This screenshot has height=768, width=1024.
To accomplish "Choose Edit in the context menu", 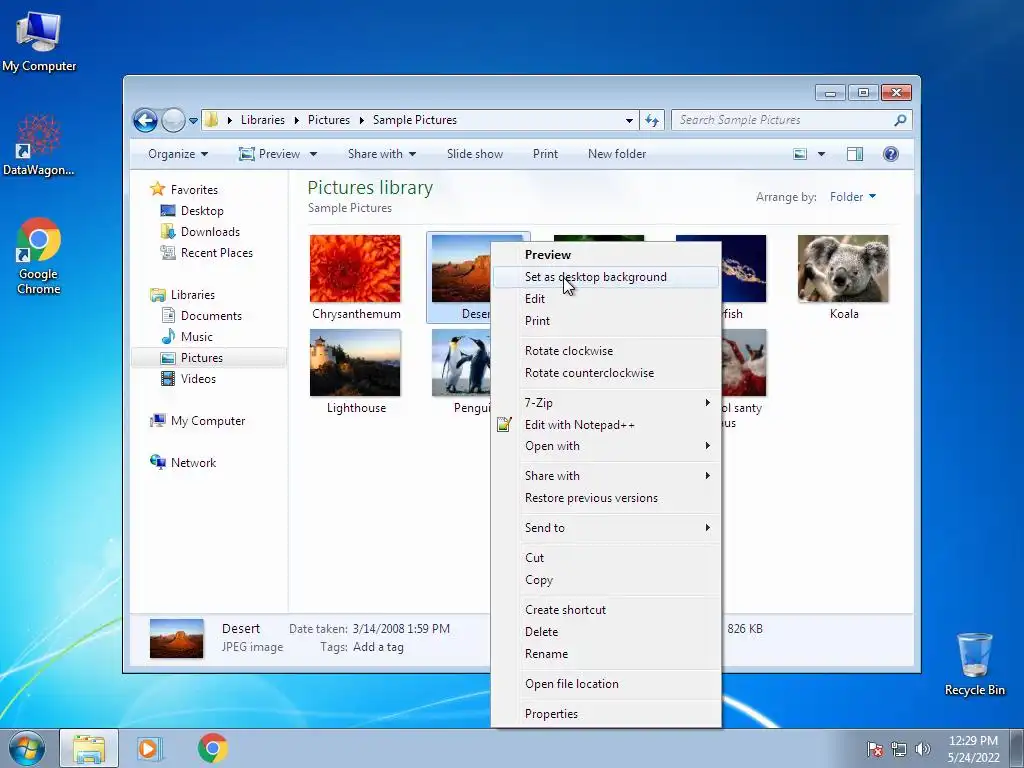I will pyautogui.click(x=606, y=299).
